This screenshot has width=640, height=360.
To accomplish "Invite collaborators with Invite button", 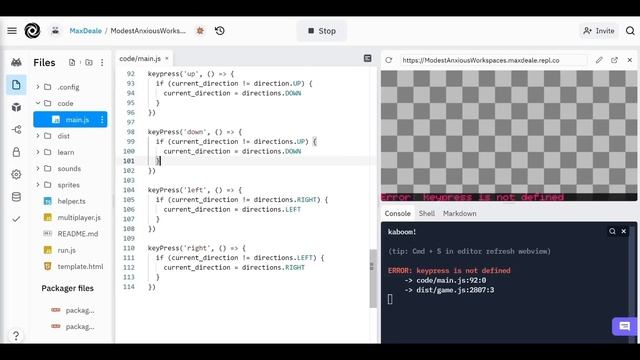I will 599,31.
